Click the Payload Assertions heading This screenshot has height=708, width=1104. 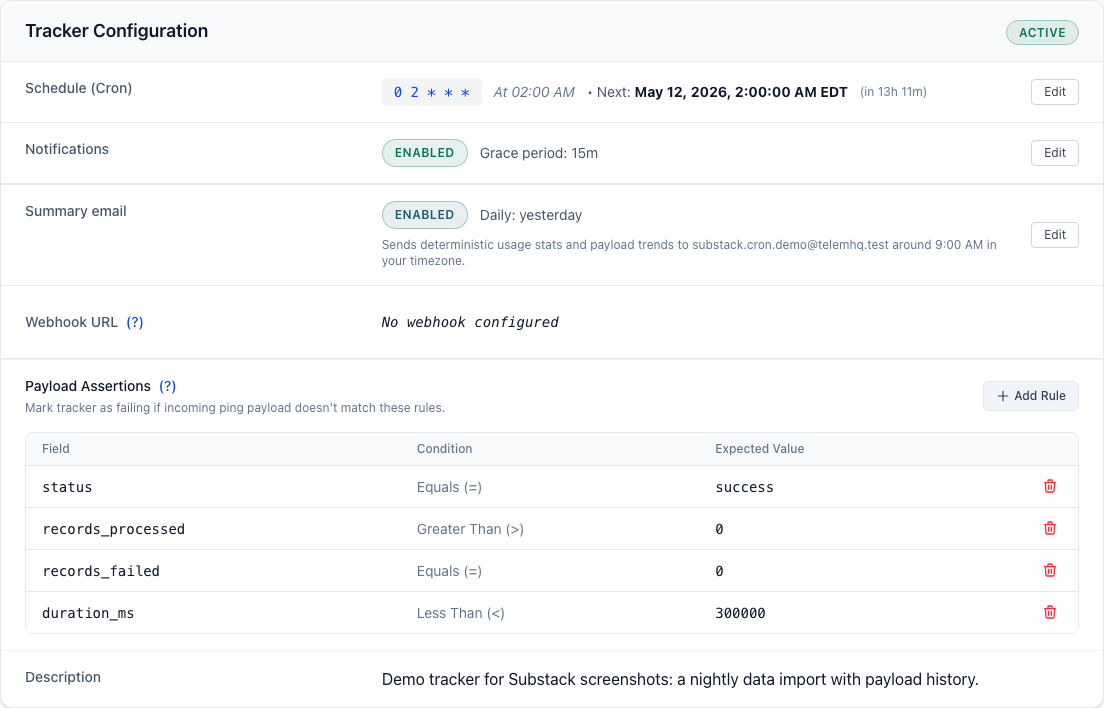(x=88, y=386)
